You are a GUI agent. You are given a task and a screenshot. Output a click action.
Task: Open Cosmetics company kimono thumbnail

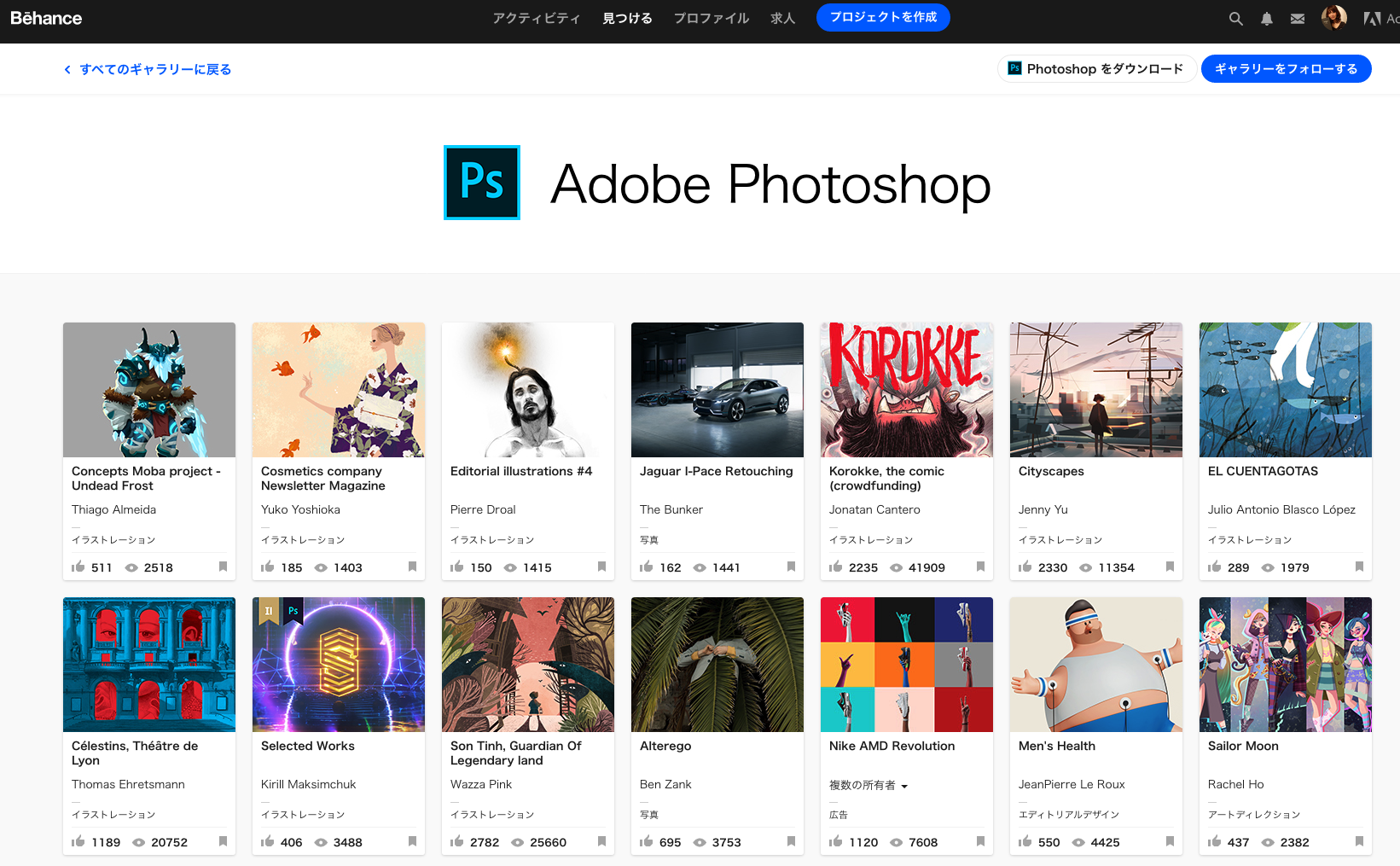339,390
